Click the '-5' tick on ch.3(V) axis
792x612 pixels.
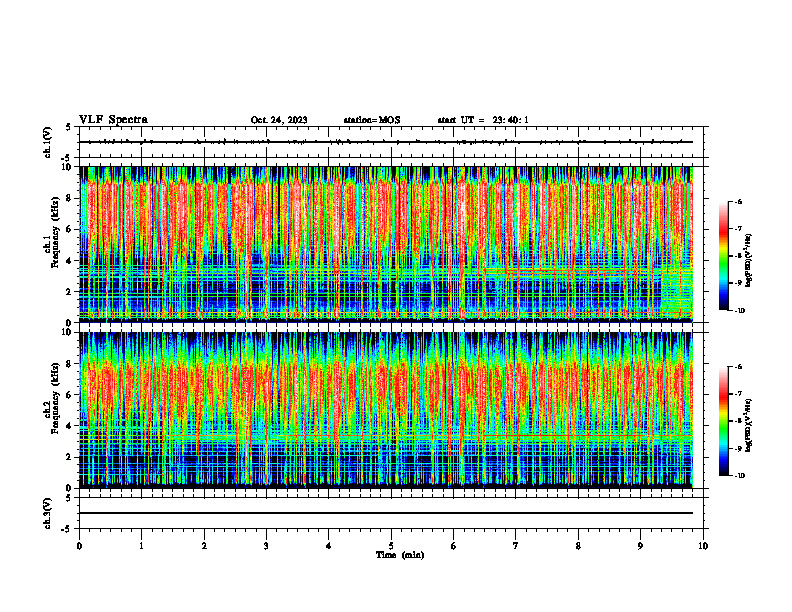click(67, 529)
